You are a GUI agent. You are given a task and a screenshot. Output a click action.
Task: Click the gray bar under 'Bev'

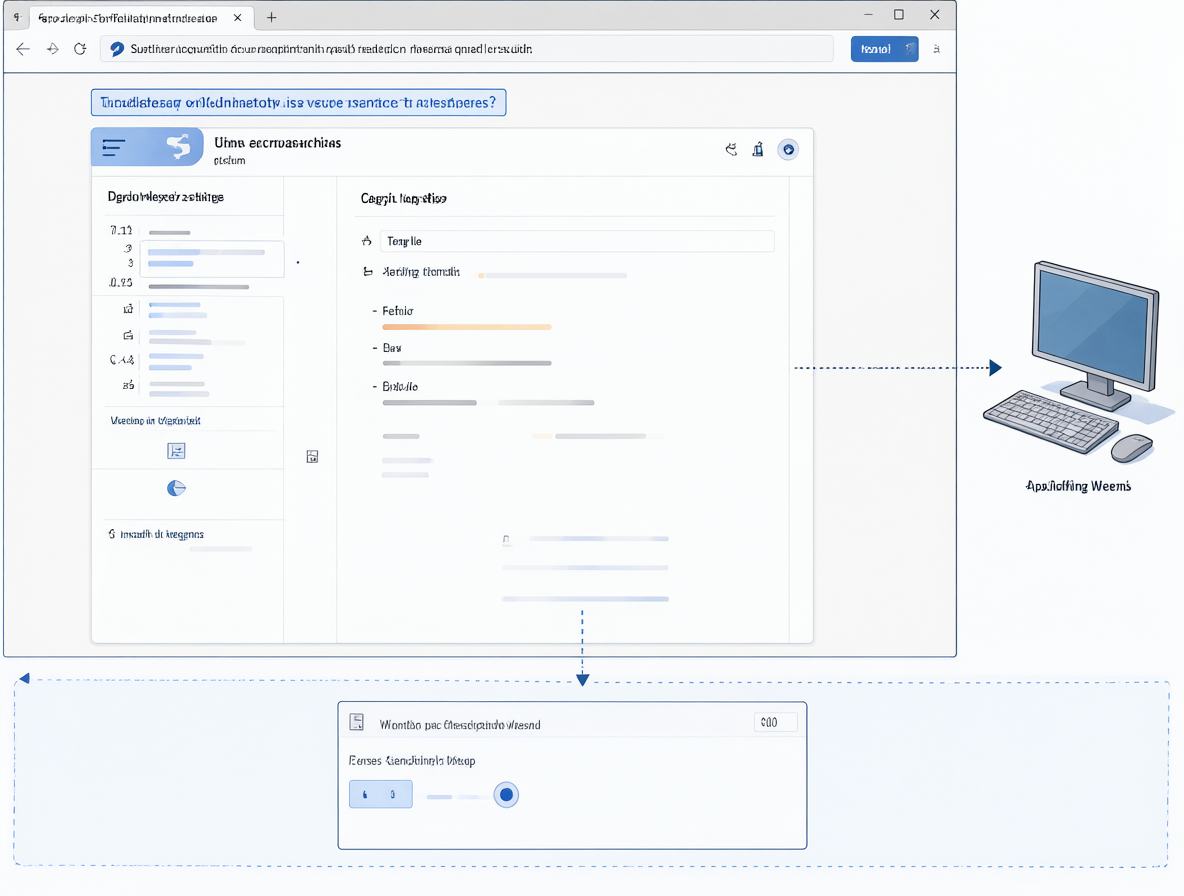[467, 363]
